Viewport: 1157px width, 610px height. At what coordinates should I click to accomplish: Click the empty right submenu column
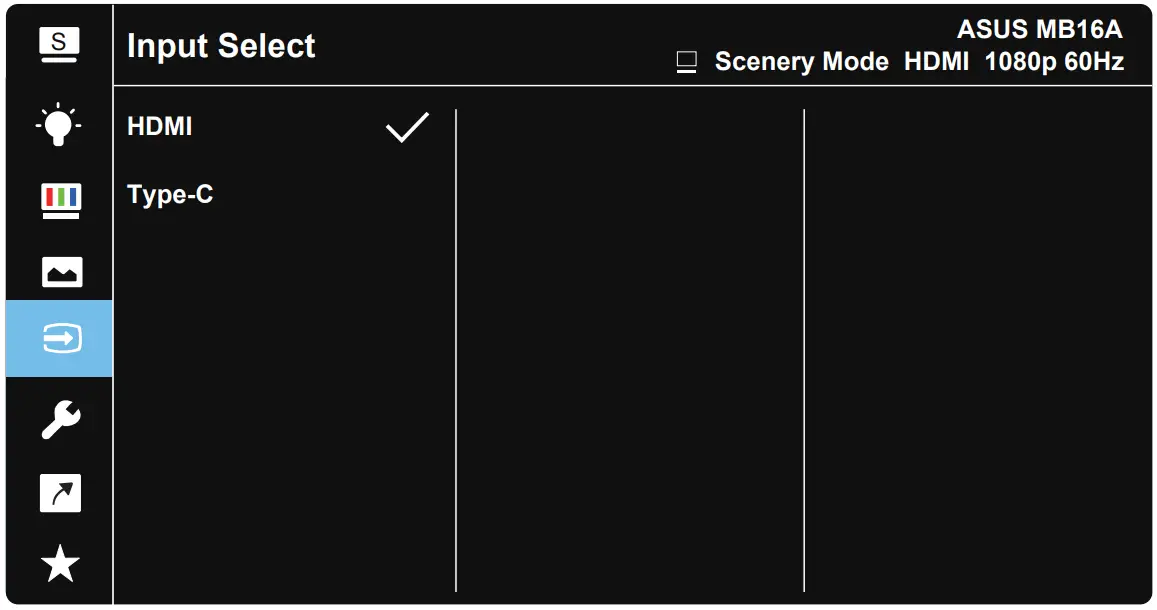(975, 350)
